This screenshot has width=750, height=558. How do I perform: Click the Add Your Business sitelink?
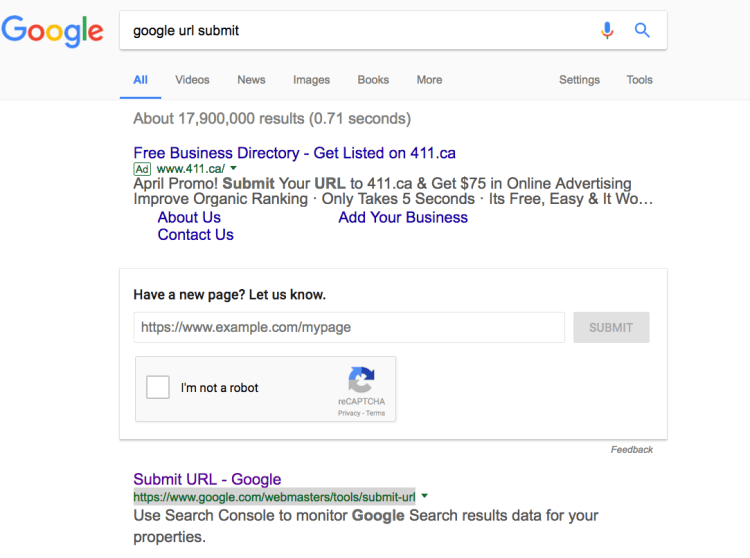403,217
